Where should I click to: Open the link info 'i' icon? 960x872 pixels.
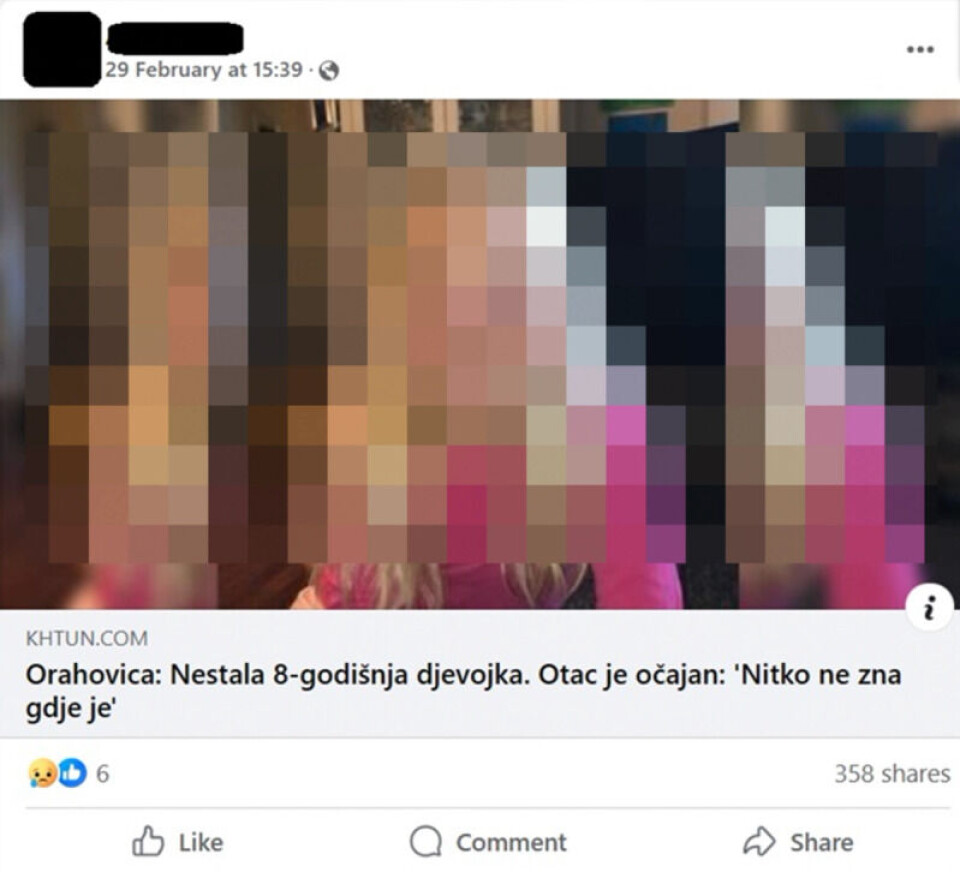(x=929, y=607)
